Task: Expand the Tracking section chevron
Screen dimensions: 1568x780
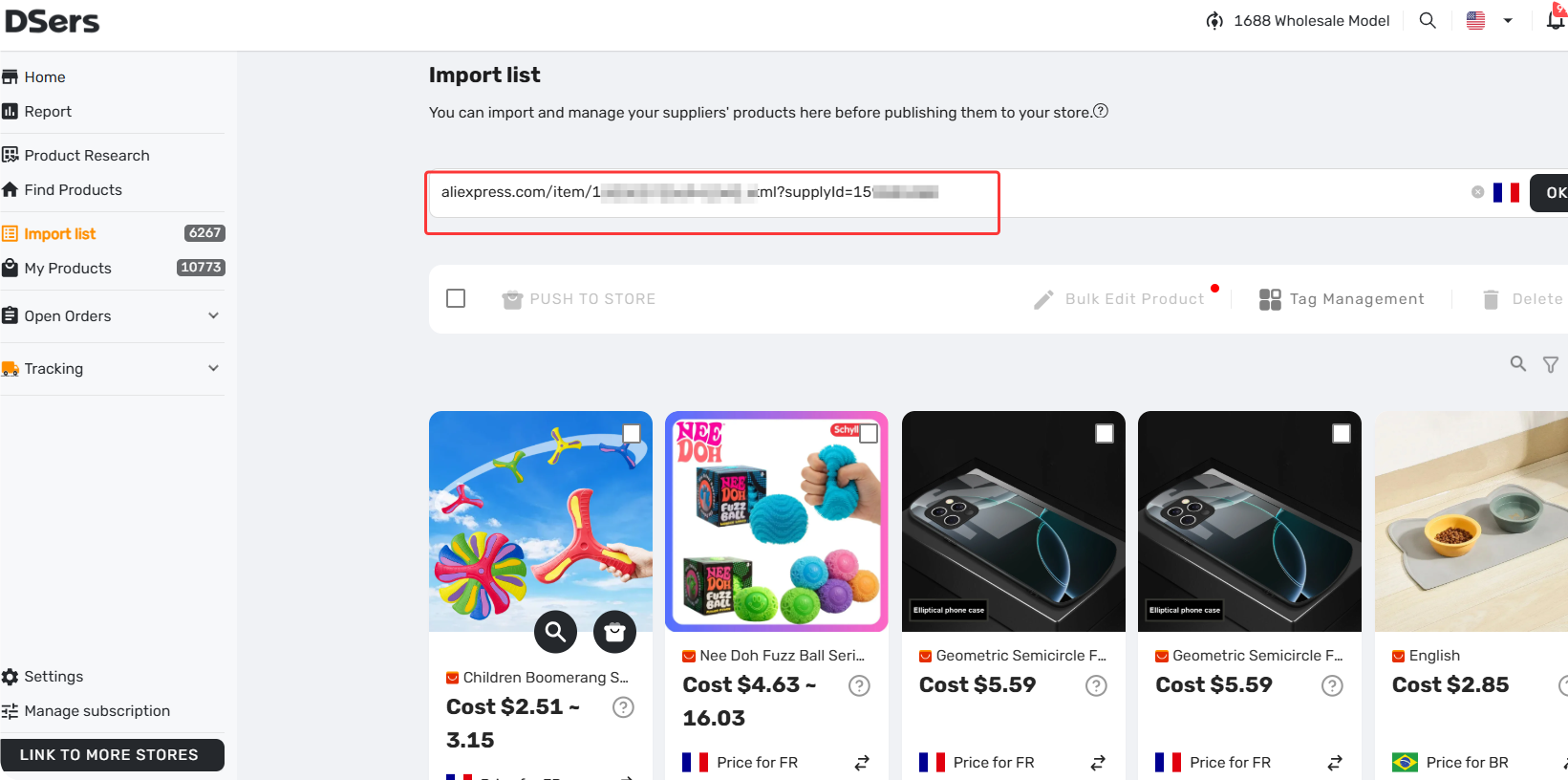Action: 213,368
